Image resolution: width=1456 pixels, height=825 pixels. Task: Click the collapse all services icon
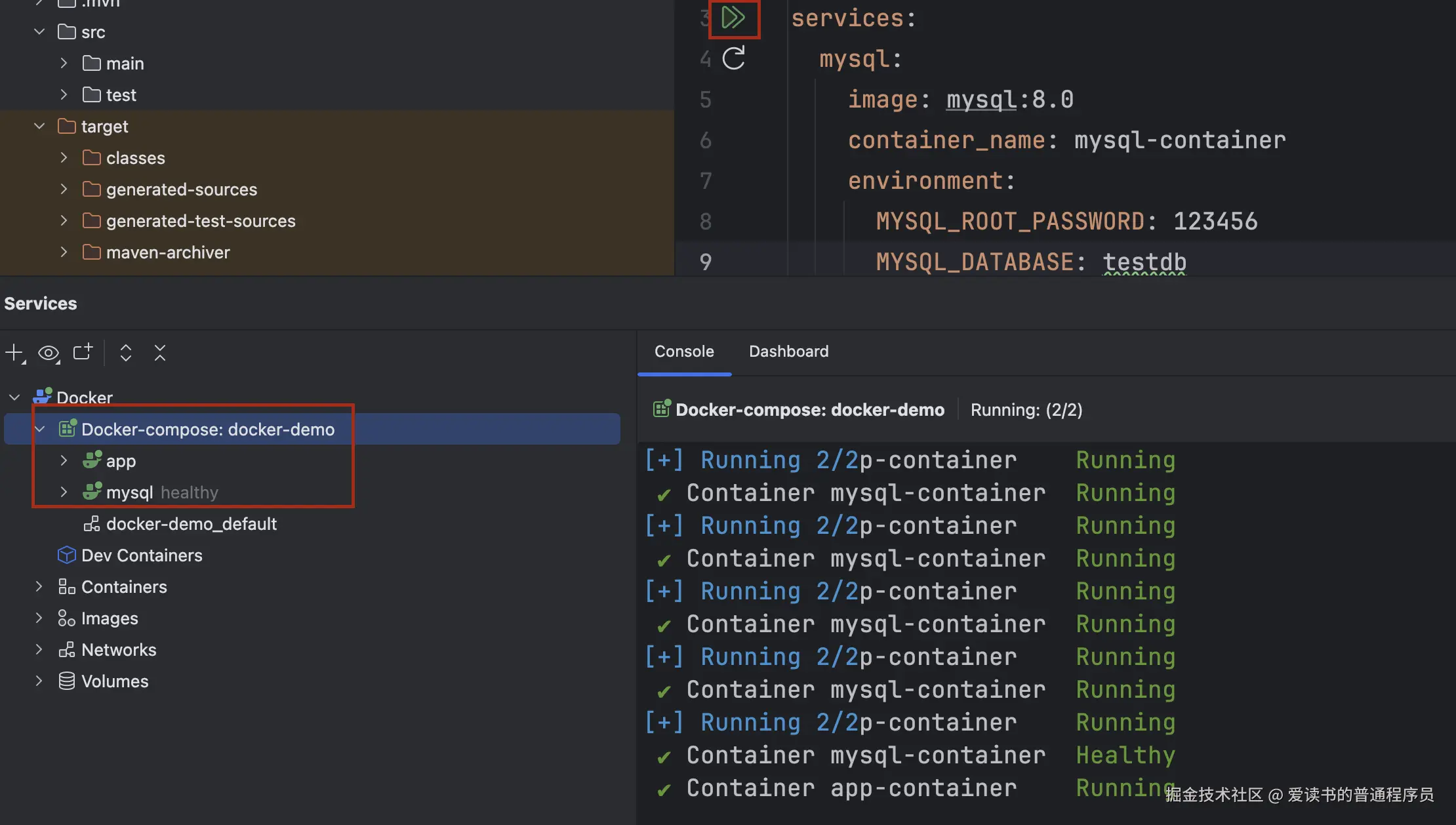pos(160,353)
